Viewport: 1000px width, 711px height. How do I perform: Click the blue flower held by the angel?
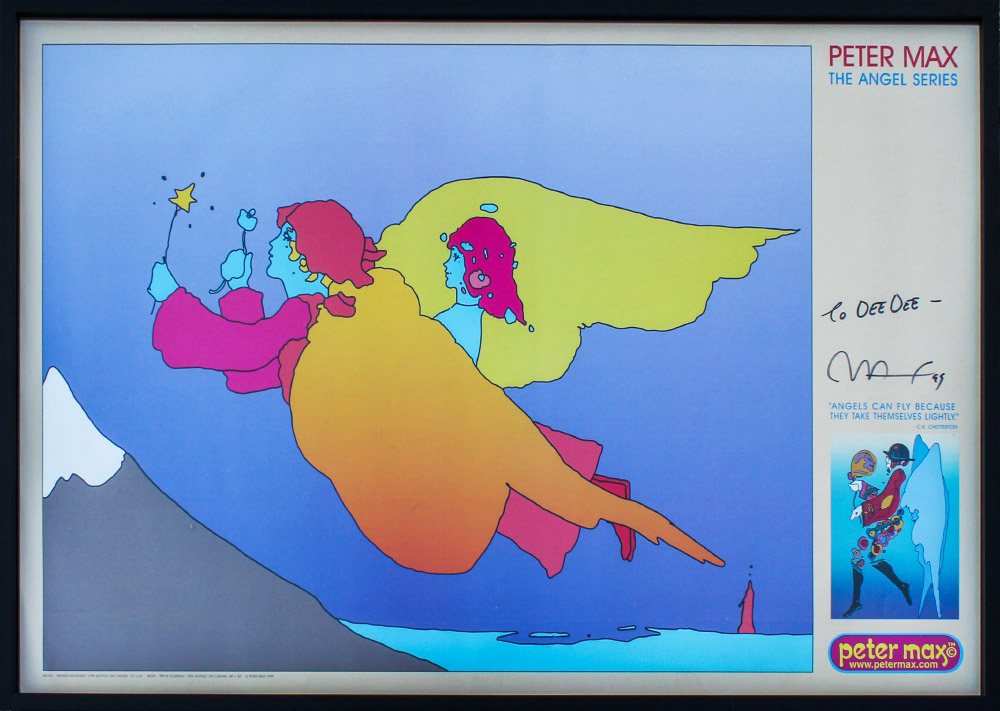click(x=246, y=219)
